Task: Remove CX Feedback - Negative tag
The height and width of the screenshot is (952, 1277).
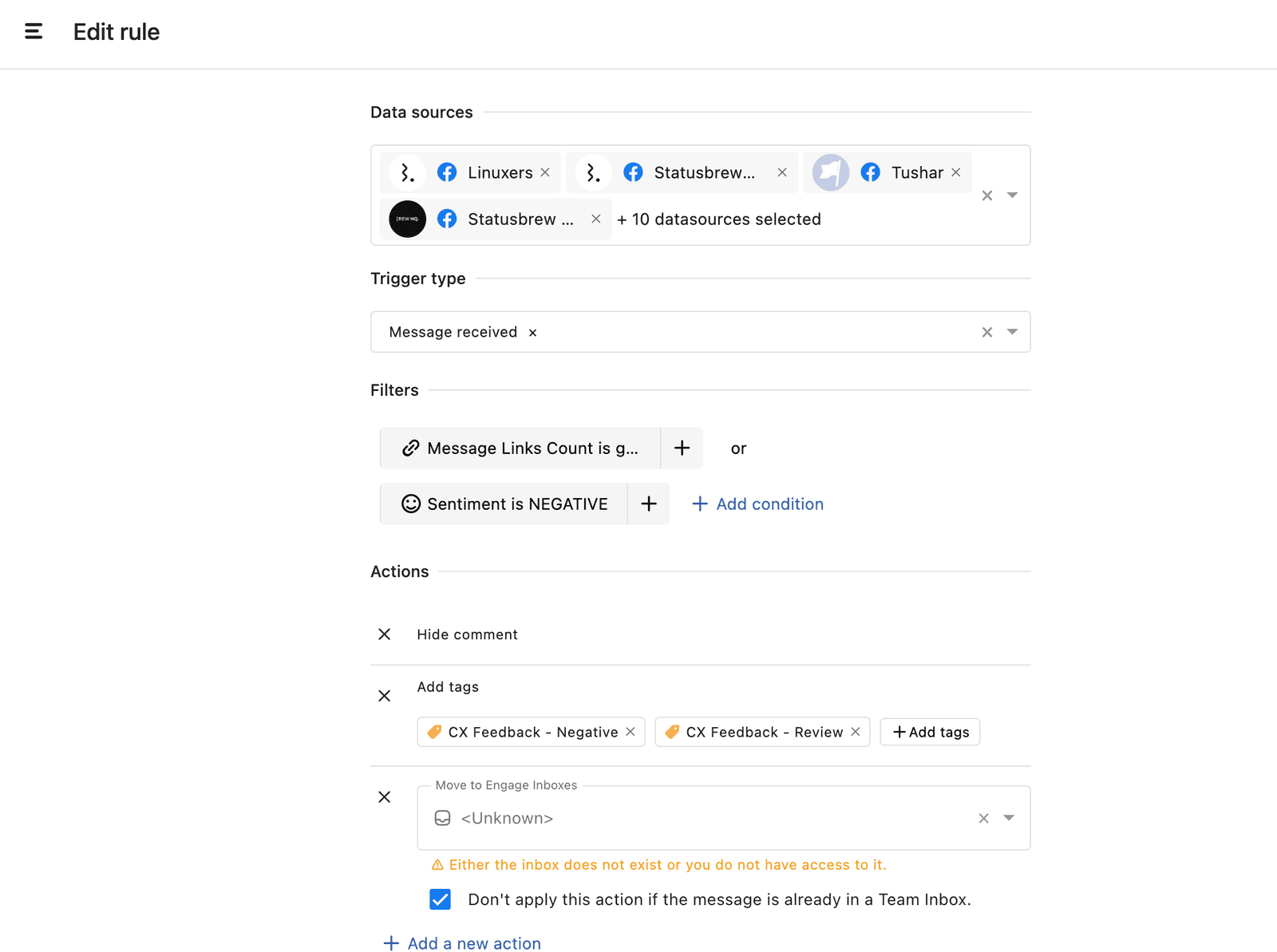Action: click(631, 732)
